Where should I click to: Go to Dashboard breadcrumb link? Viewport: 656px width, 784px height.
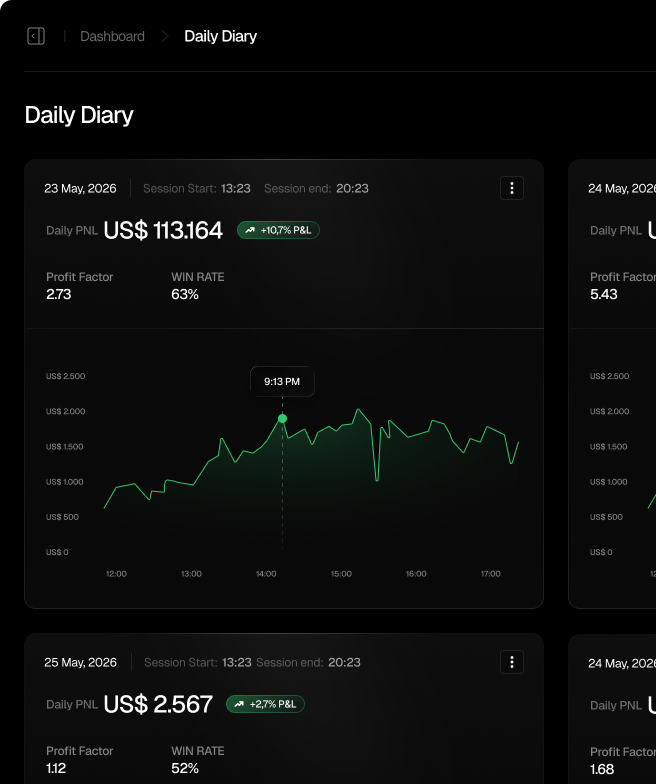pos(112,36)
